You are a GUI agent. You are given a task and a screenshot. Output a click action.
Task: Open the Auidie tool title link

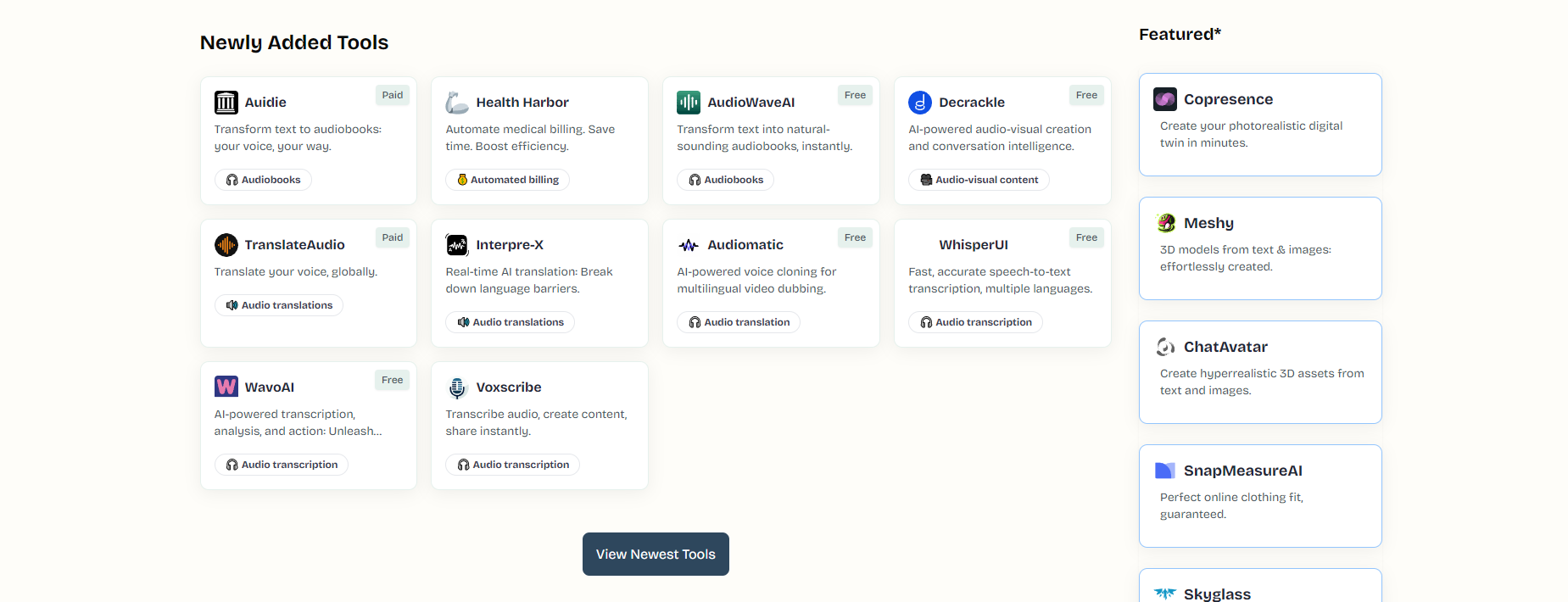click(265, 103)
